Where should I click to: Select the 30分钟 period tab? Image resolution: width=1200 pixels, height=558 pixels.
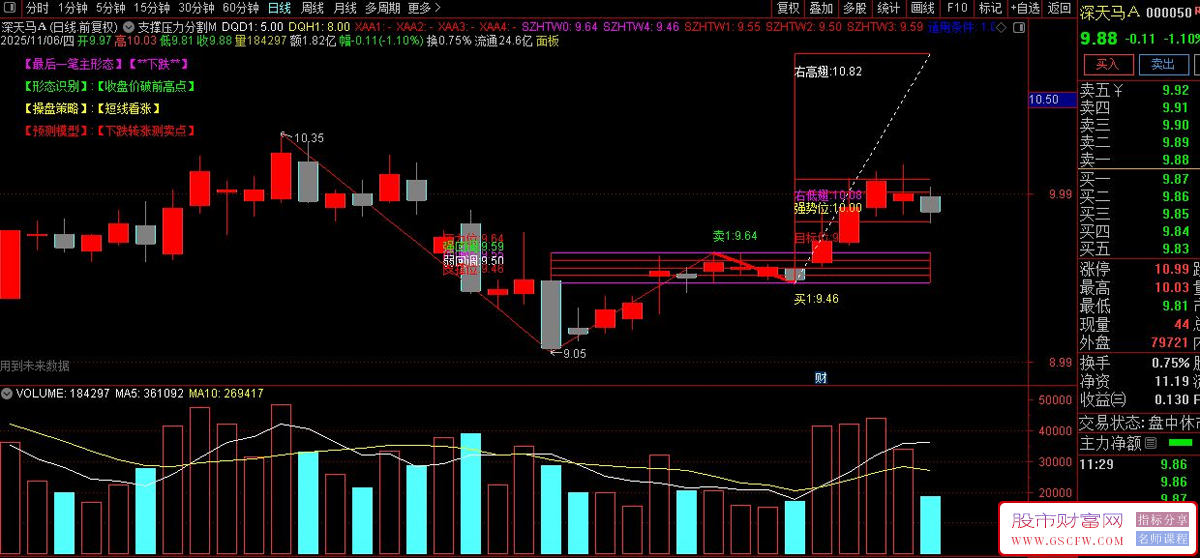[x=195, y=8]
